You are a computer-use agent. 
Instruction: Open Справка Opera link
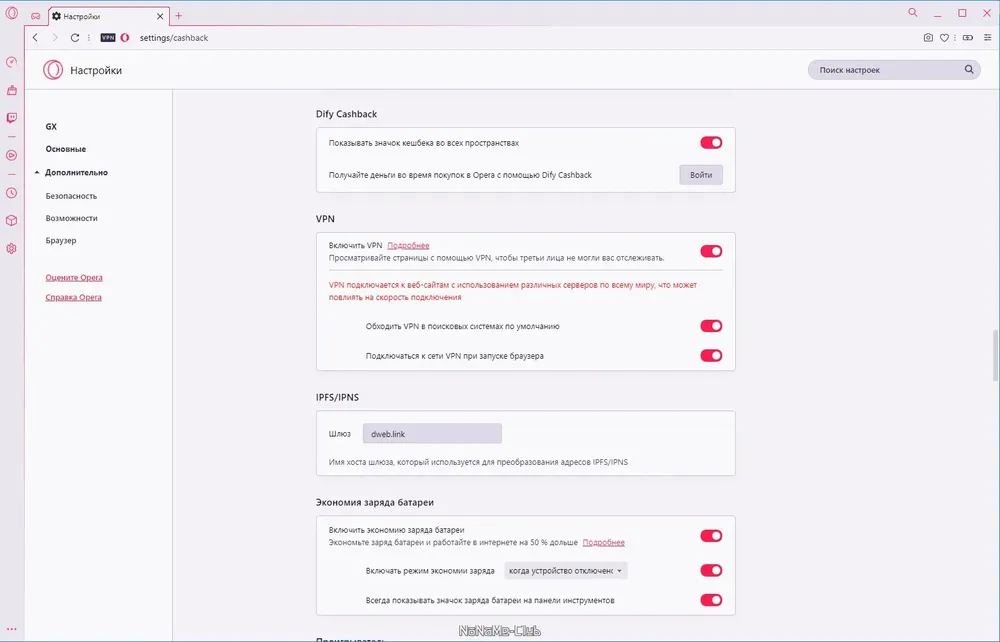73,297
